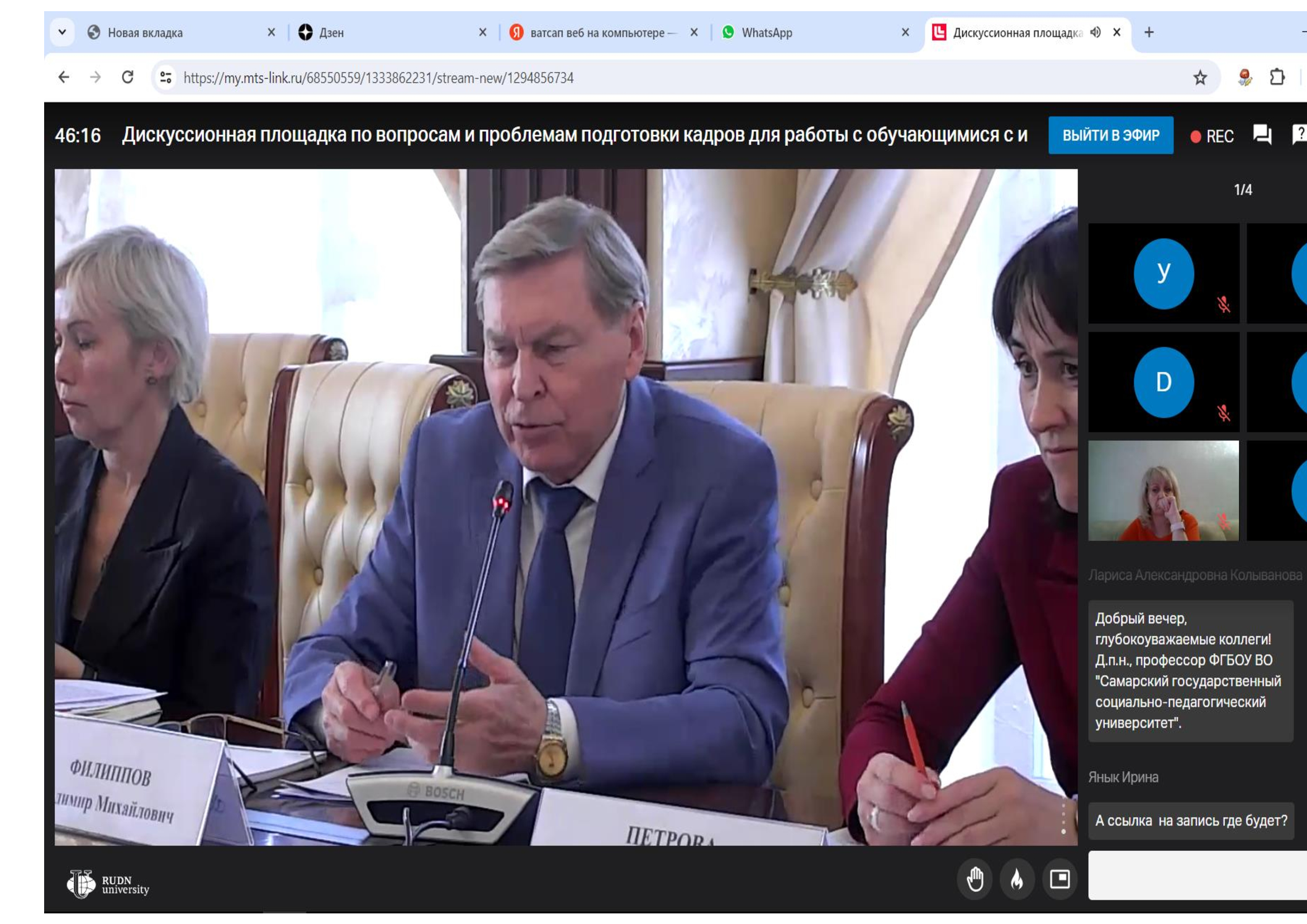Raise hand in the webinar
The image size is (1307, 924).
(975, 879)
